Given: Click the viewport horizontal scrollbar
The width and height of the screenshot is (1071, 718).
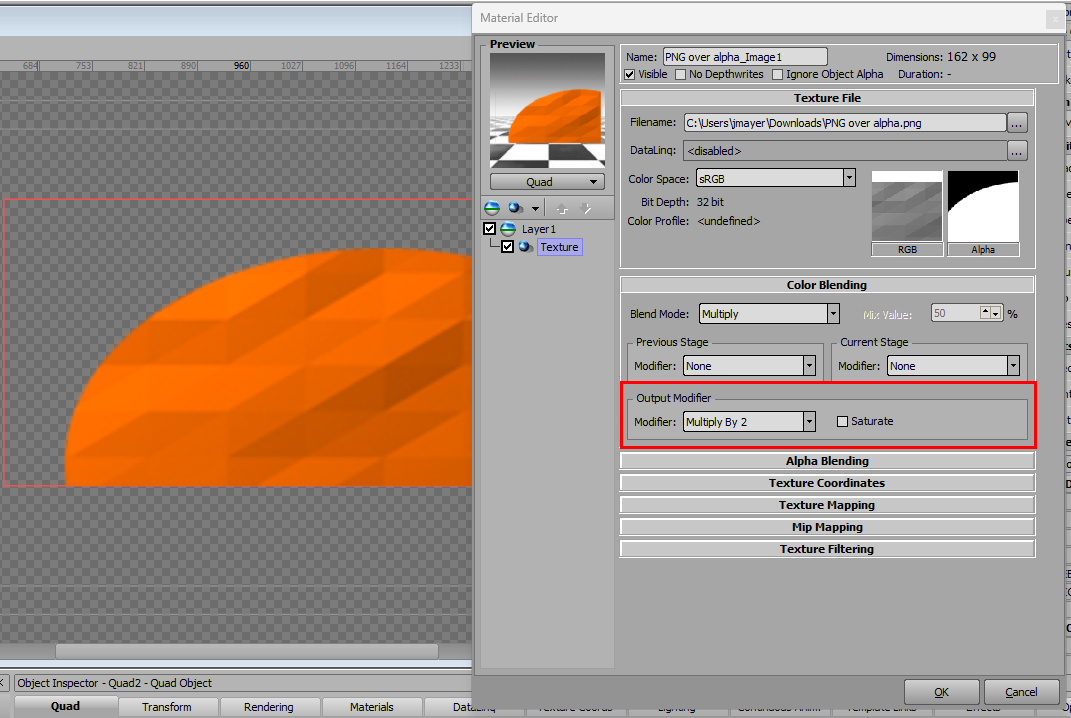Looking at the screenshot, I should tap(247, 652).
